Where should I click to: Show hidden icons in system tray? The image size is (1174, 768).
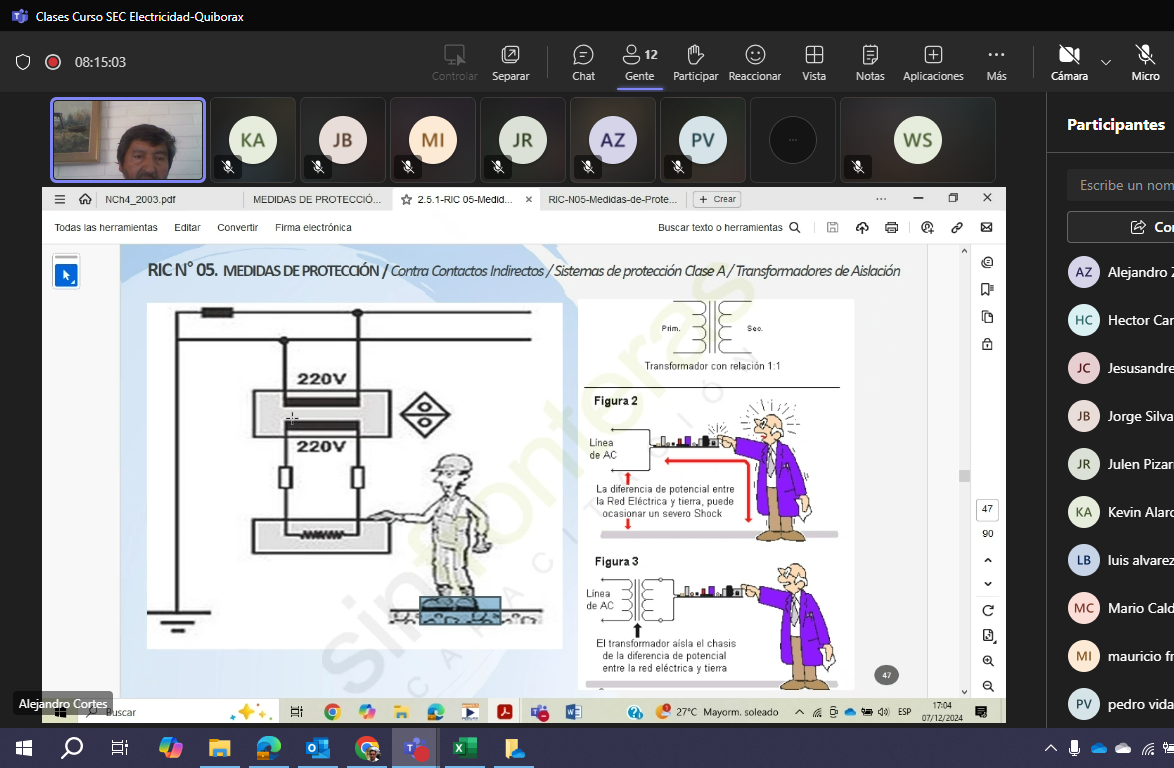coord(1050,748)
